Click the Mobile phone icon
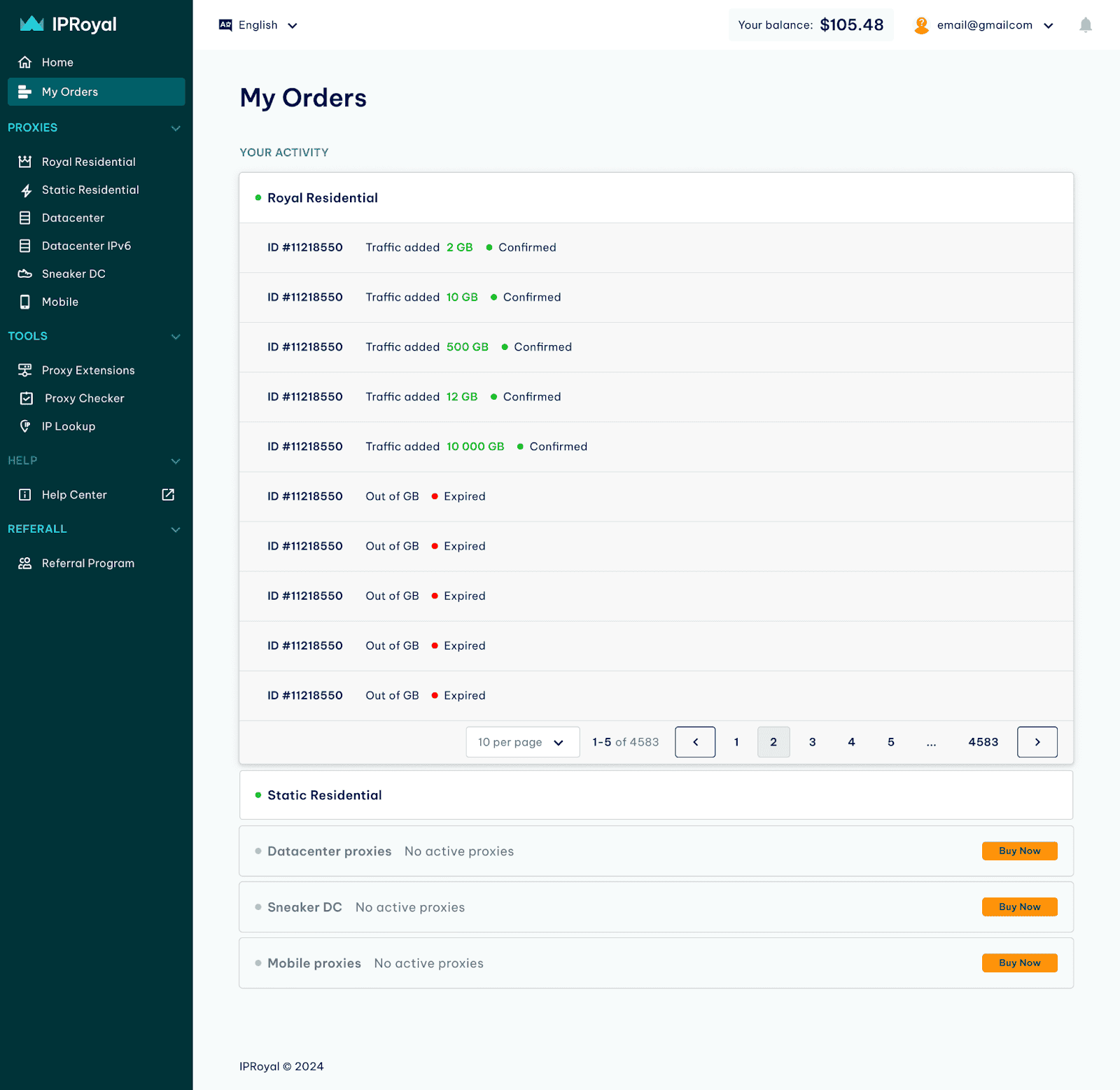Image resolution: width=1120 pixels, height=1090 pixels. pos(25,302)
